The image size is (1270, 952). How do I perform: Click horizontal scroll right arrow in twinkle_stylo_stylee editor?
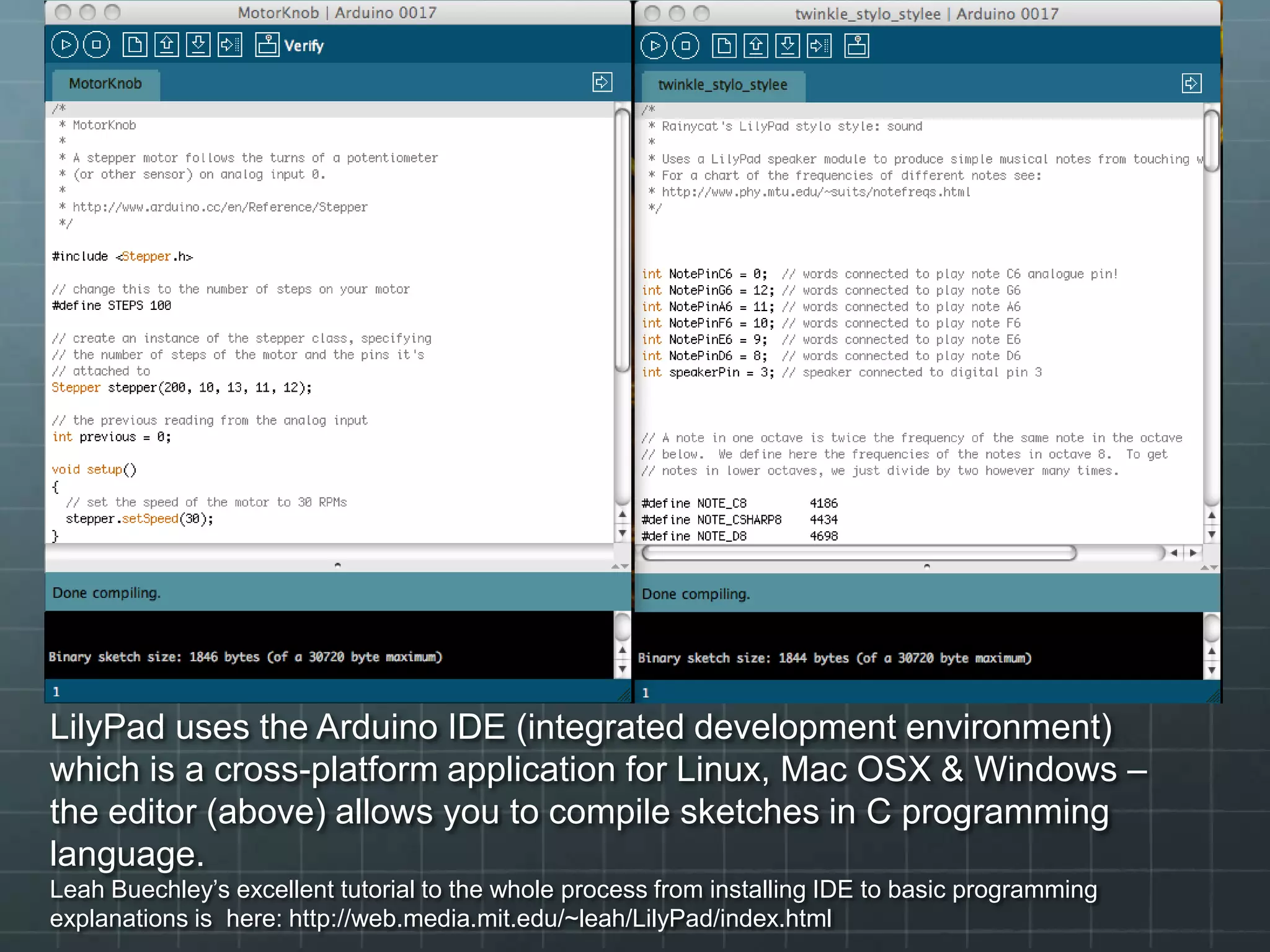[x=1192, y=553]
